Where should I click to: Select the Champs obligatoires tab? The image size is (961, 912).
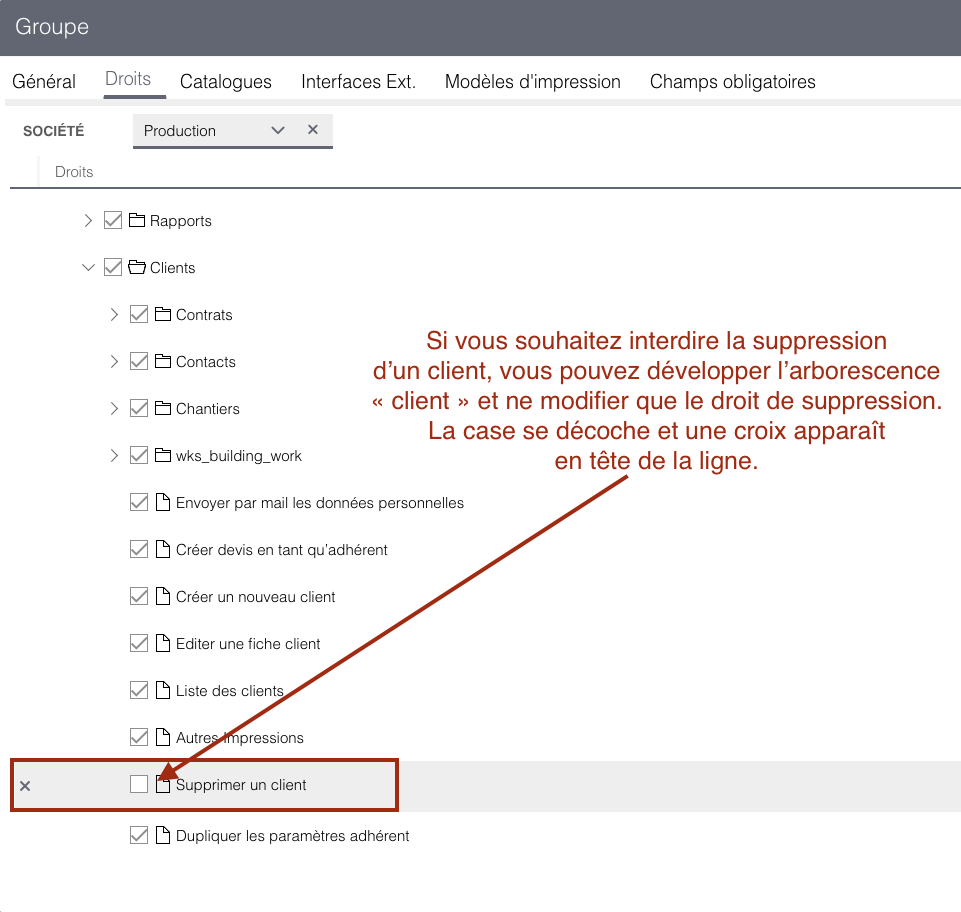732,82
